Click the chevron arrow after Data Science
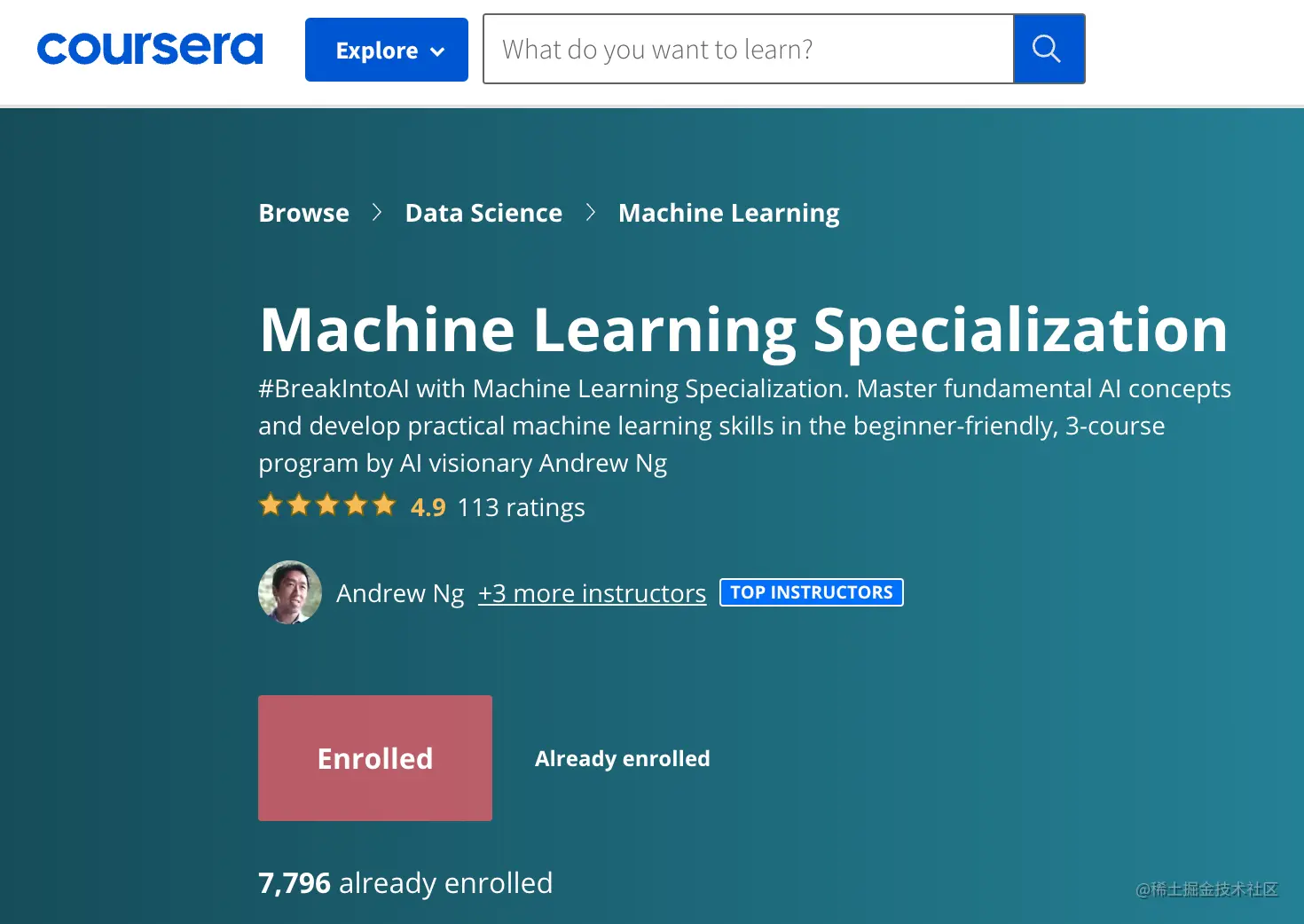The height and width of the screenshot is (924, 1304). point(591,213)
